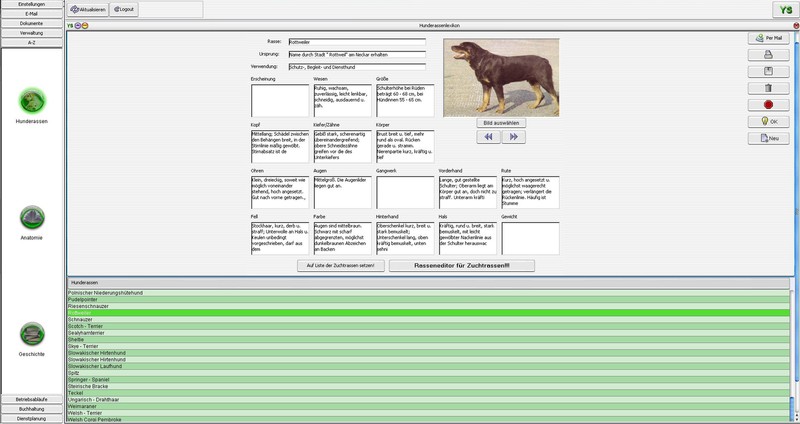Open the Verwaltung menu section
800x424 pixels.
(32, 33)
